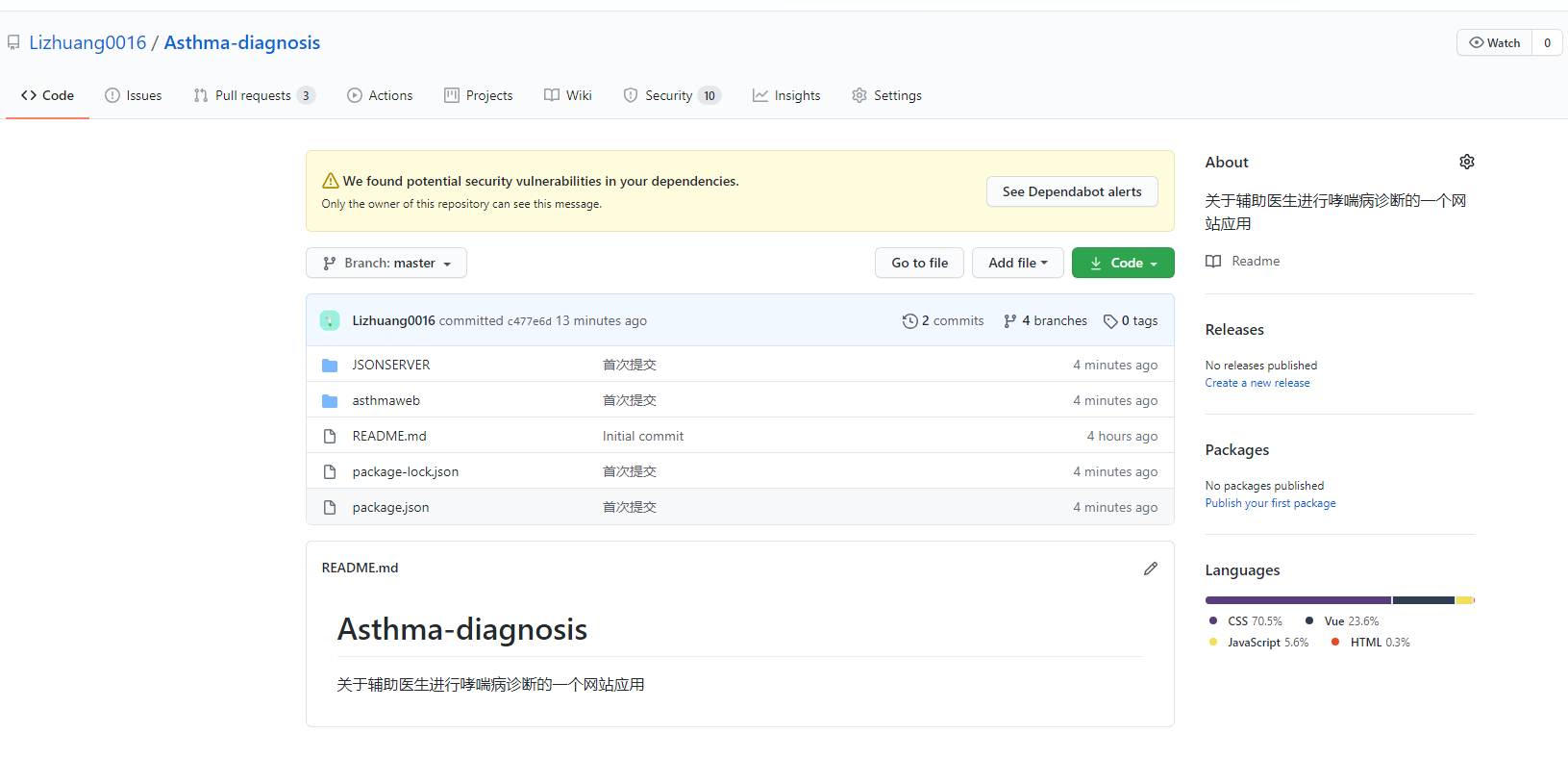
Task: Click the Pull requests icon
Action: 201,95
